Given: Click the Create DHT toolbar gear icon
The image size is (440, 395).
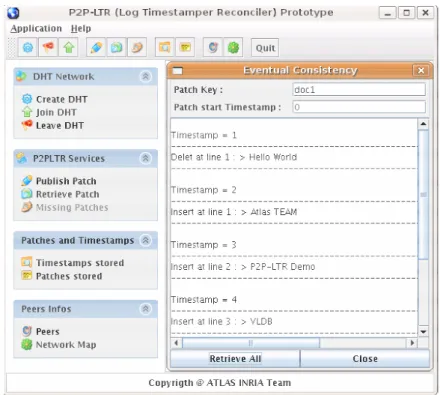Looking at the screenshot, I should 28,48.
